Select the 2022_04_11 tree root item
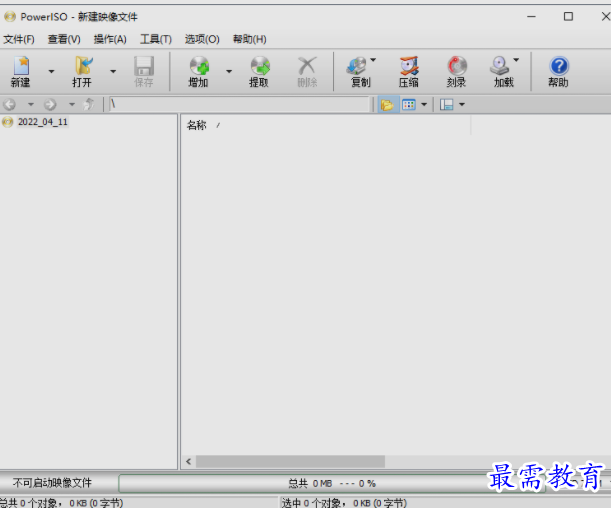Screen dimensions: 611x508 [x=43, y=122]
